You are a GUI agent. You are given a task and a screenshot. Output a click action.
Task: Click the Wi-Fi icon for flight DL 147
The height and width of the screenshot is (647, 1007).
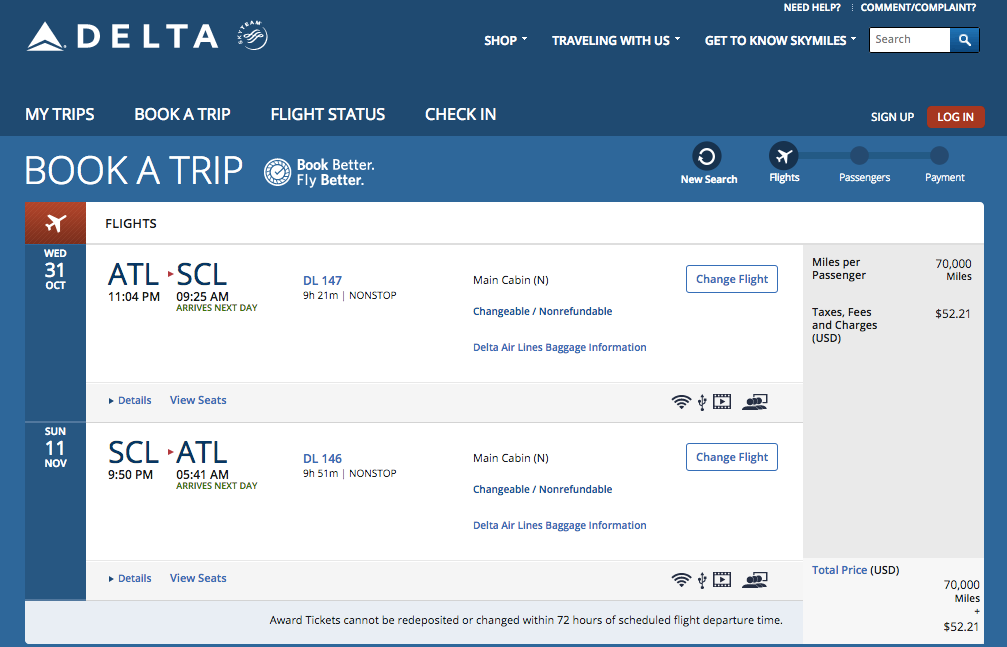(x=681, y=402)
